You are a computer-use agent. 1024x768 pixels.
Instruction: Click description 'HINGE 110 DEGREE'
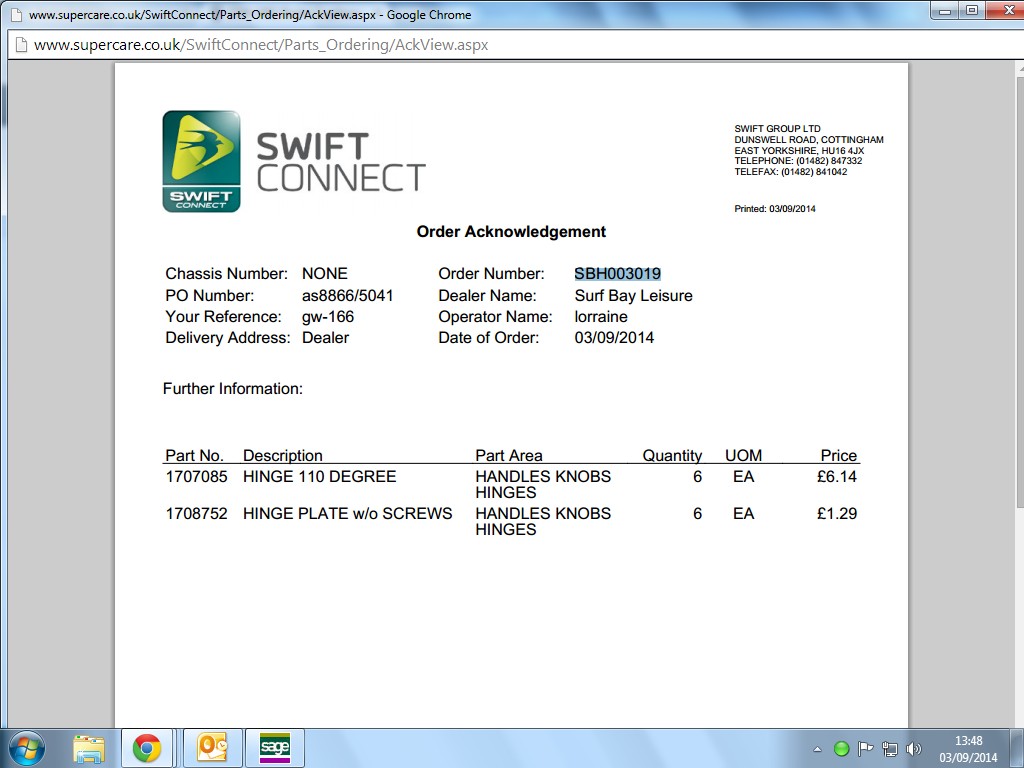tap(319, 477)
